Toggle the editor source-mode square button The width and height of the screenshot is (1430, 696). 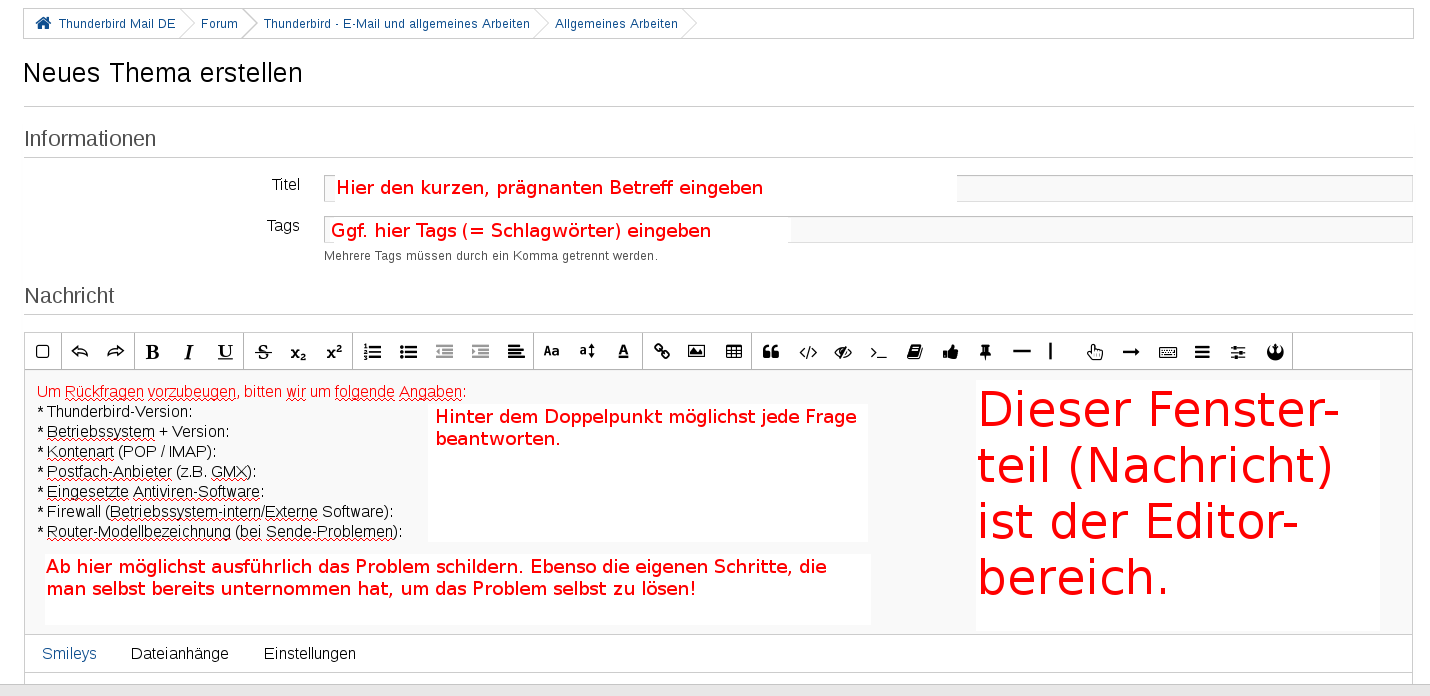click(43, 351)
